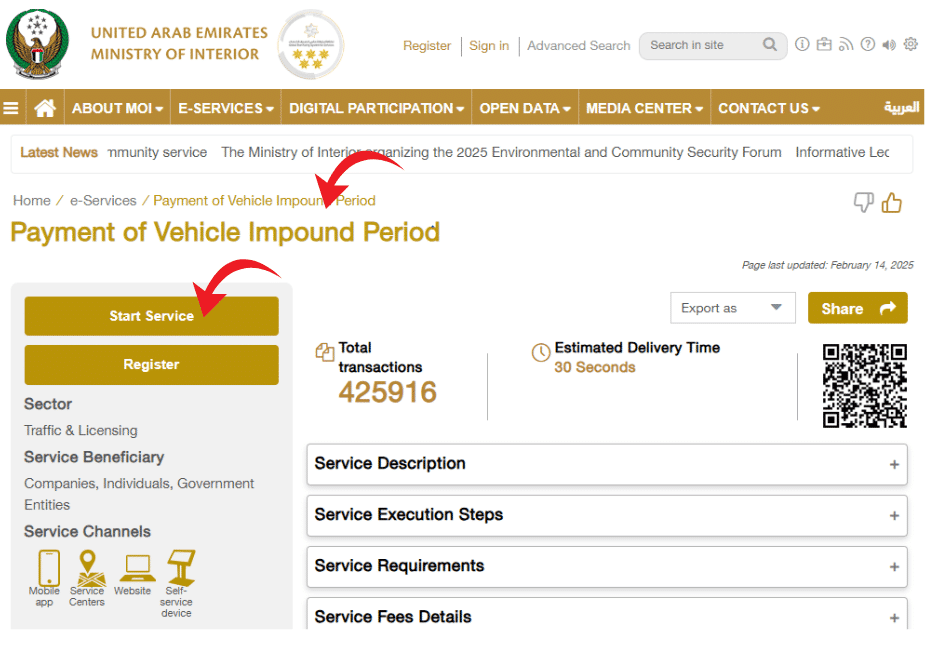The width and height of the screenshot is (946, 659).
Task: Click the Share button
Action: 857,308
